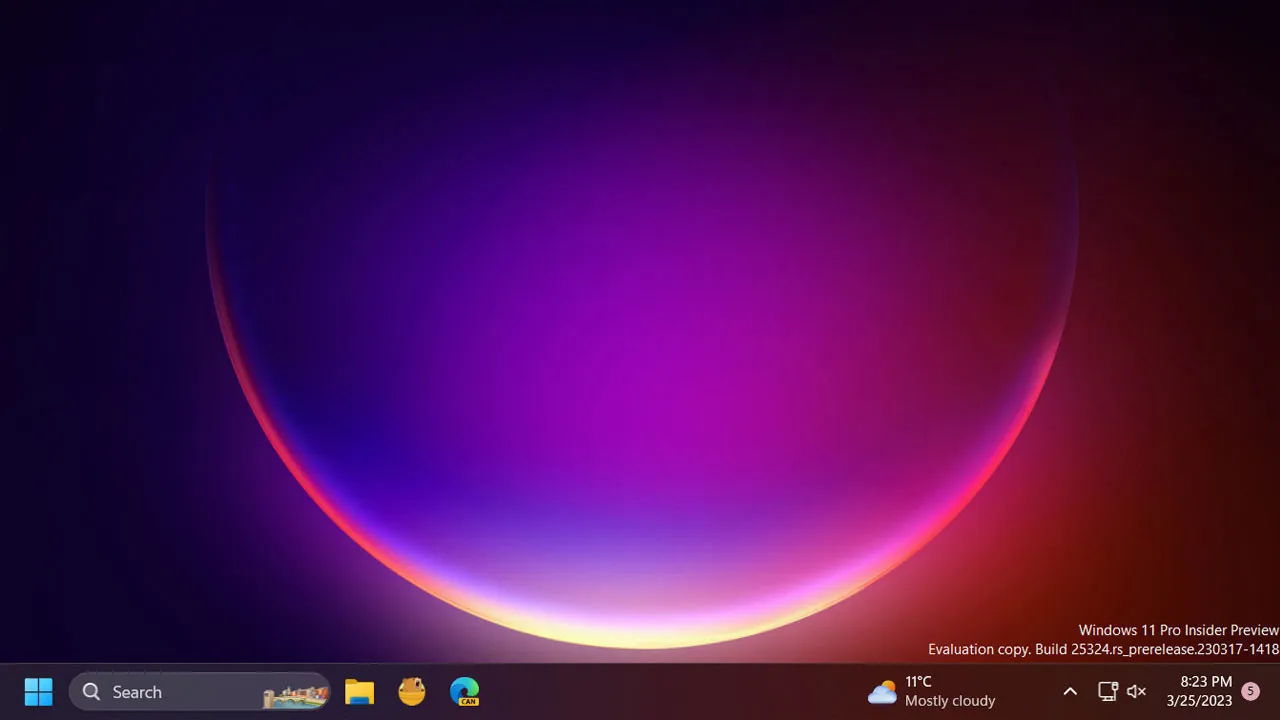The image size is (1280, 720).
Task: Expand the hidden system tray icons chevron
Action: tap(1070, 692)
